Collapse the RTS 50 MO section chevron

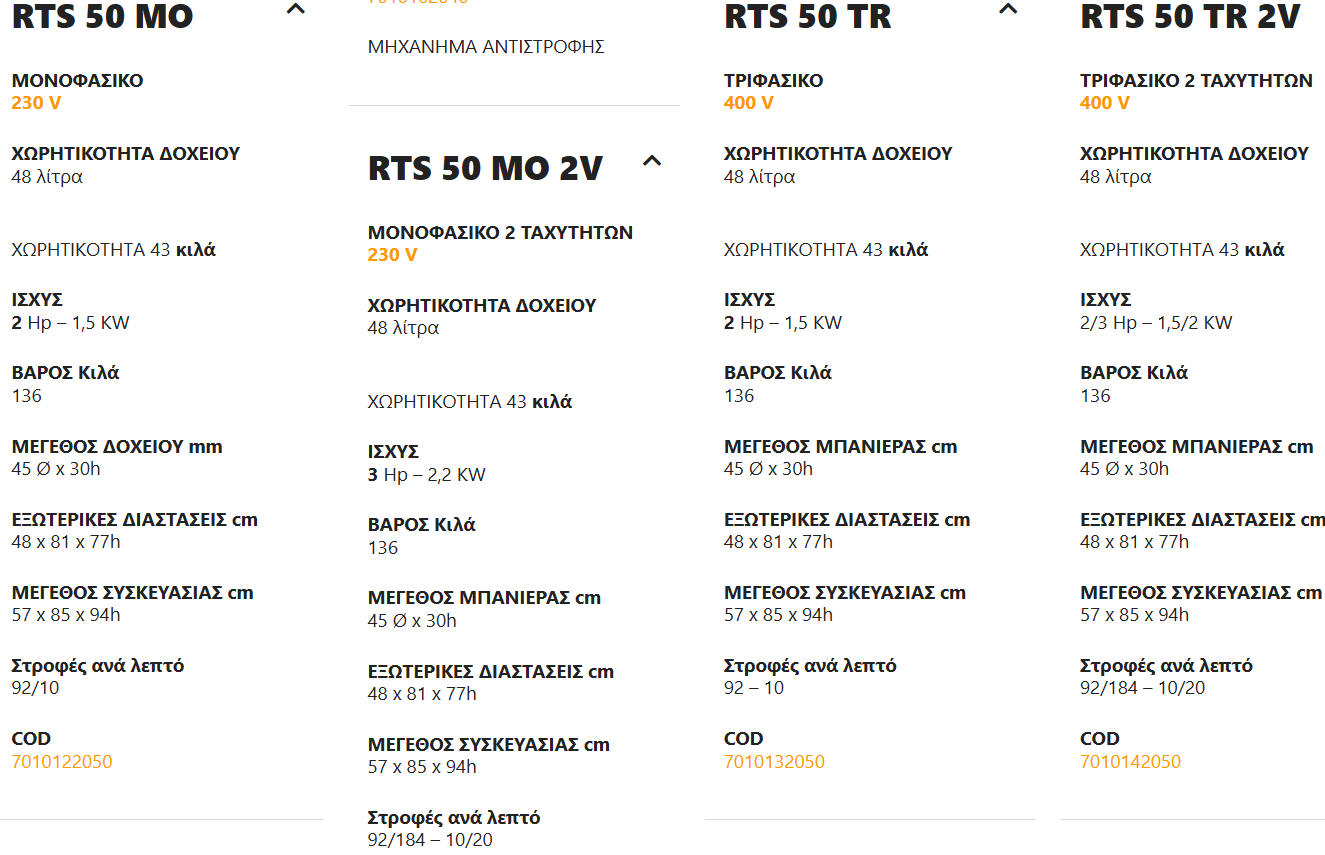(295, 10)
